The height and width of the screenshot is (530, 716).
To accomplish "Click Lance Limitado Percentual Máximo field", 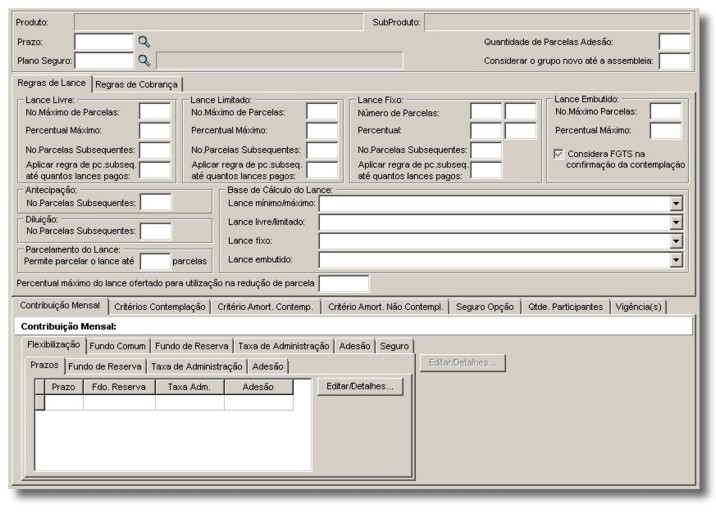I will (x=322, y=131).
